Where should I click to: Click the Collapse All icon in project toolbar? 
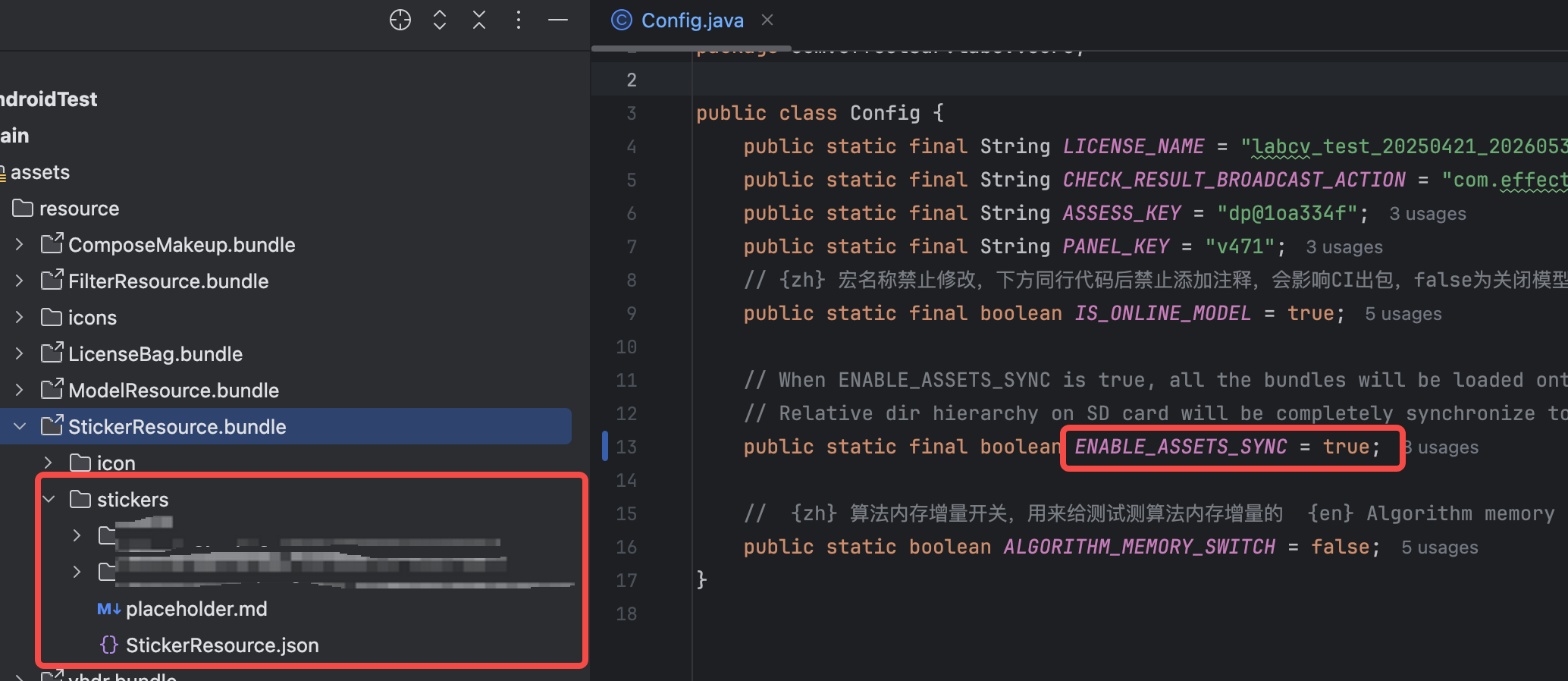479,20
